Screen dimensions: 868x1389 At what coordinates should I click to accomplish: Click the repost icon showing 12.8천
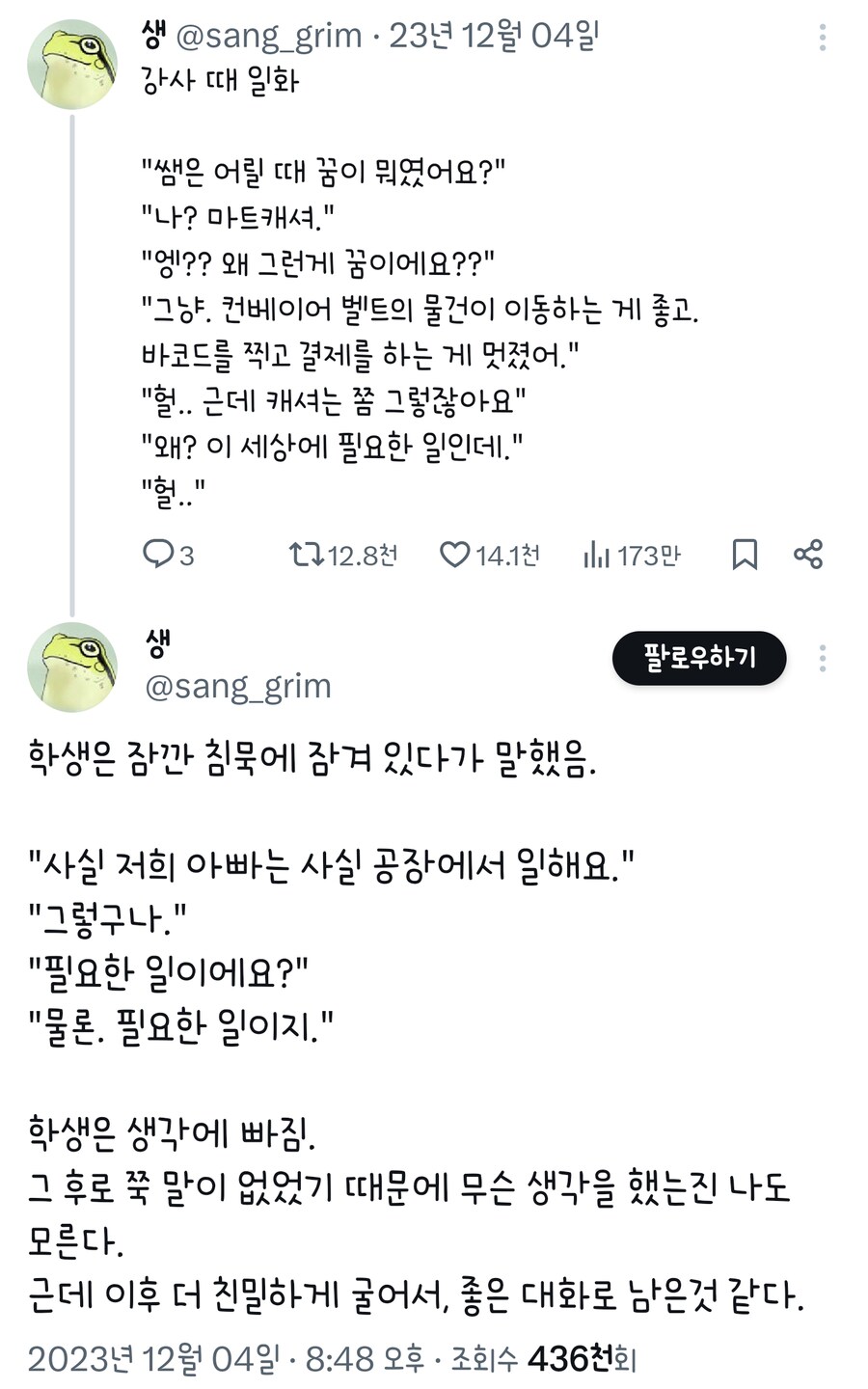(x=308, y=555)
